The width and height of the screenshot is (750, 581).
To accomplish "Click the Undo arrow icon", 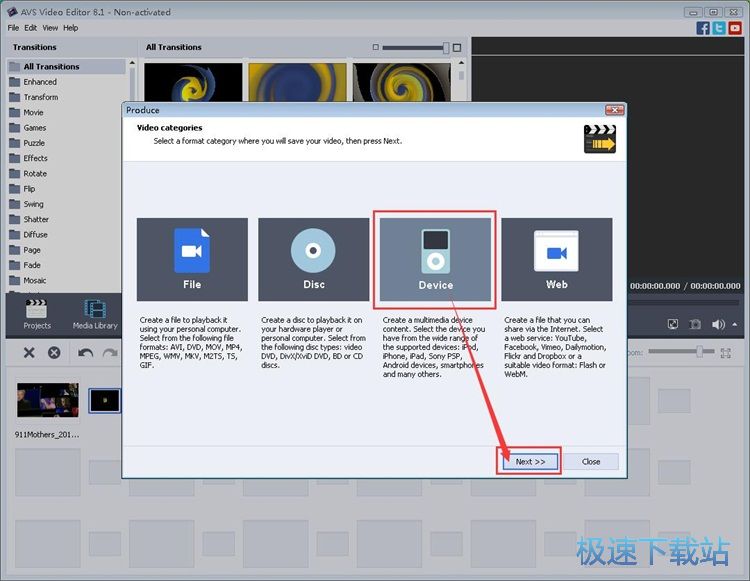I will [x=86, y=353].
